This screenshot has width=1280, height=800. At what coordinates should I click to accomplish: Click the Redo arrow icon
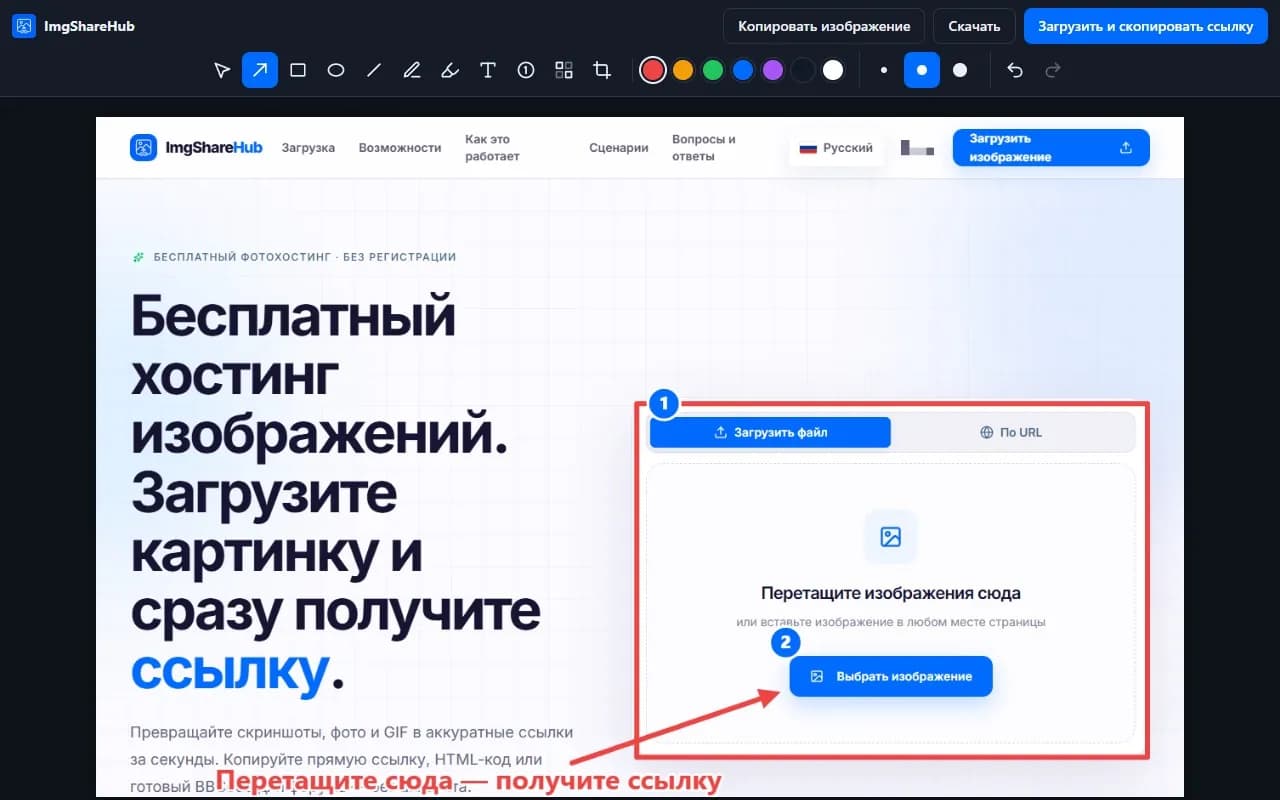(1052, 70)
